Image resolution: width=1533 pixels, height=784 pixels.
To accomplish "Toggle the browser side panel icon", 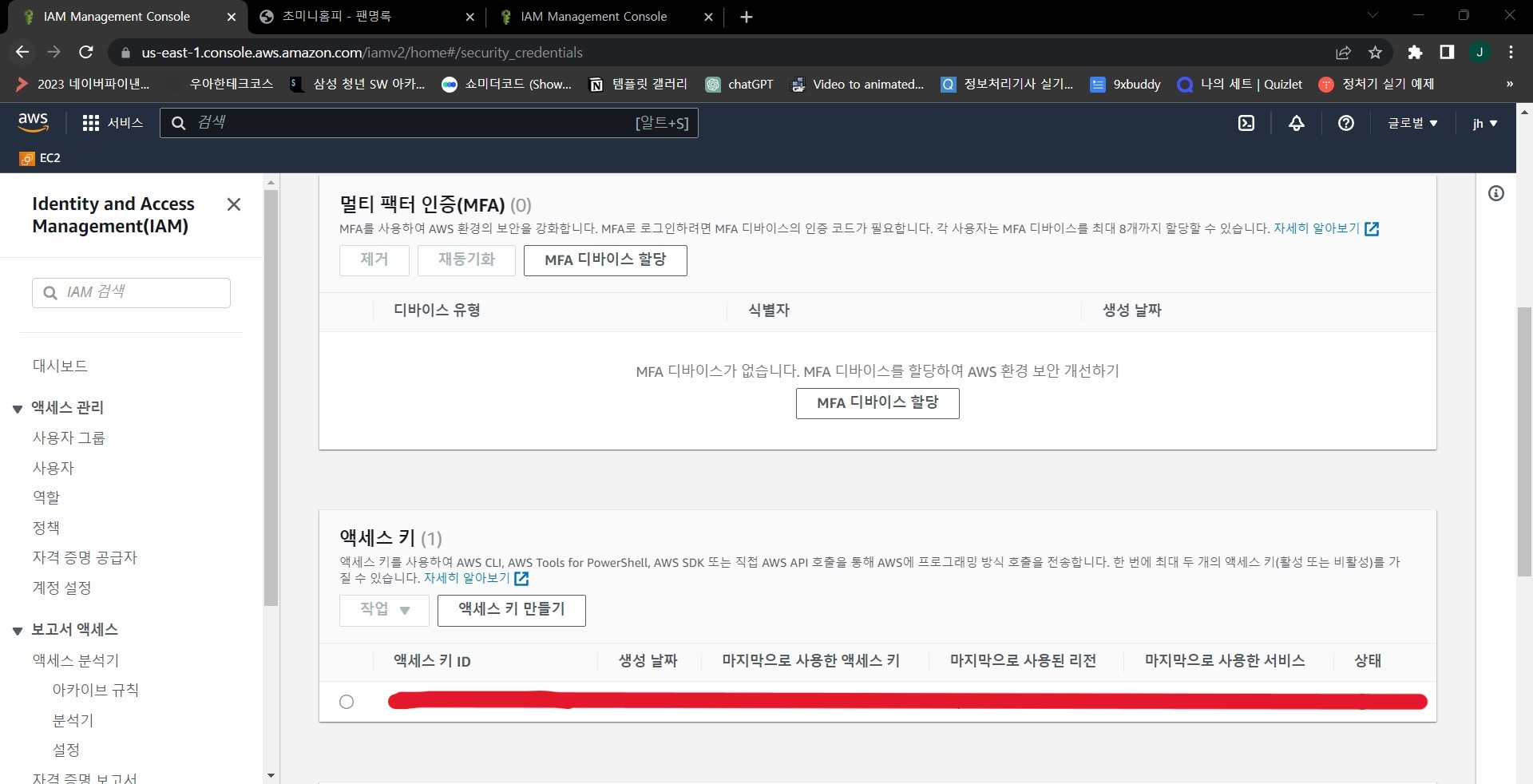I will (1447, 52).
